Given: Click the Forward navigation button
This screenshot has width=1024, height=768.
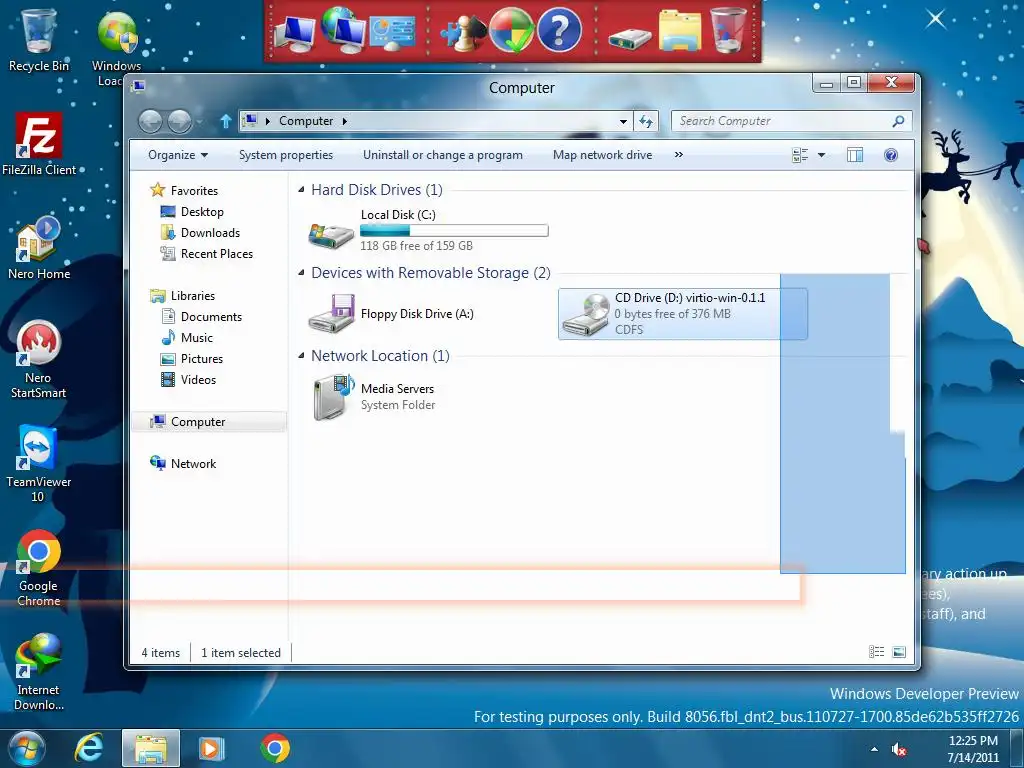Looking at the screenshot, I should click(x=180, y=121).
